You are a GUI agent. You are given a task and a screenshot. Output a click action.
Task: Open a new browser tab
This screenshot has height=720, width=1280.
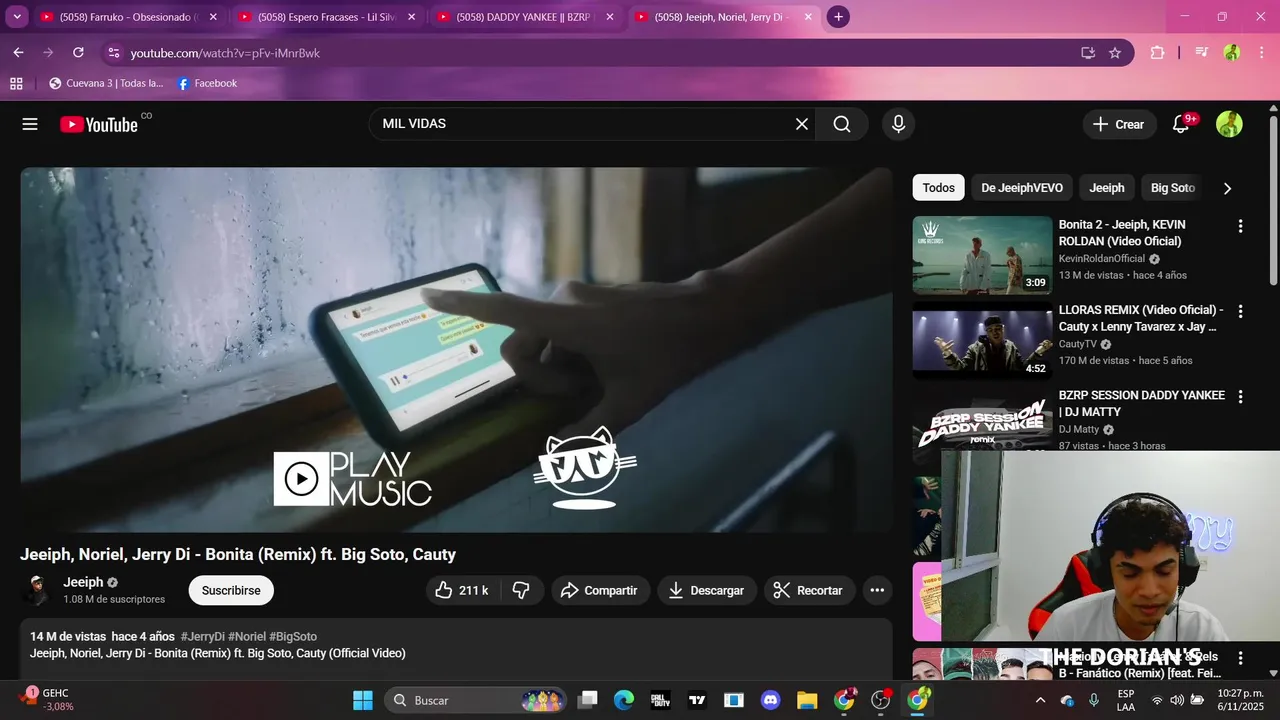point(838,17)
